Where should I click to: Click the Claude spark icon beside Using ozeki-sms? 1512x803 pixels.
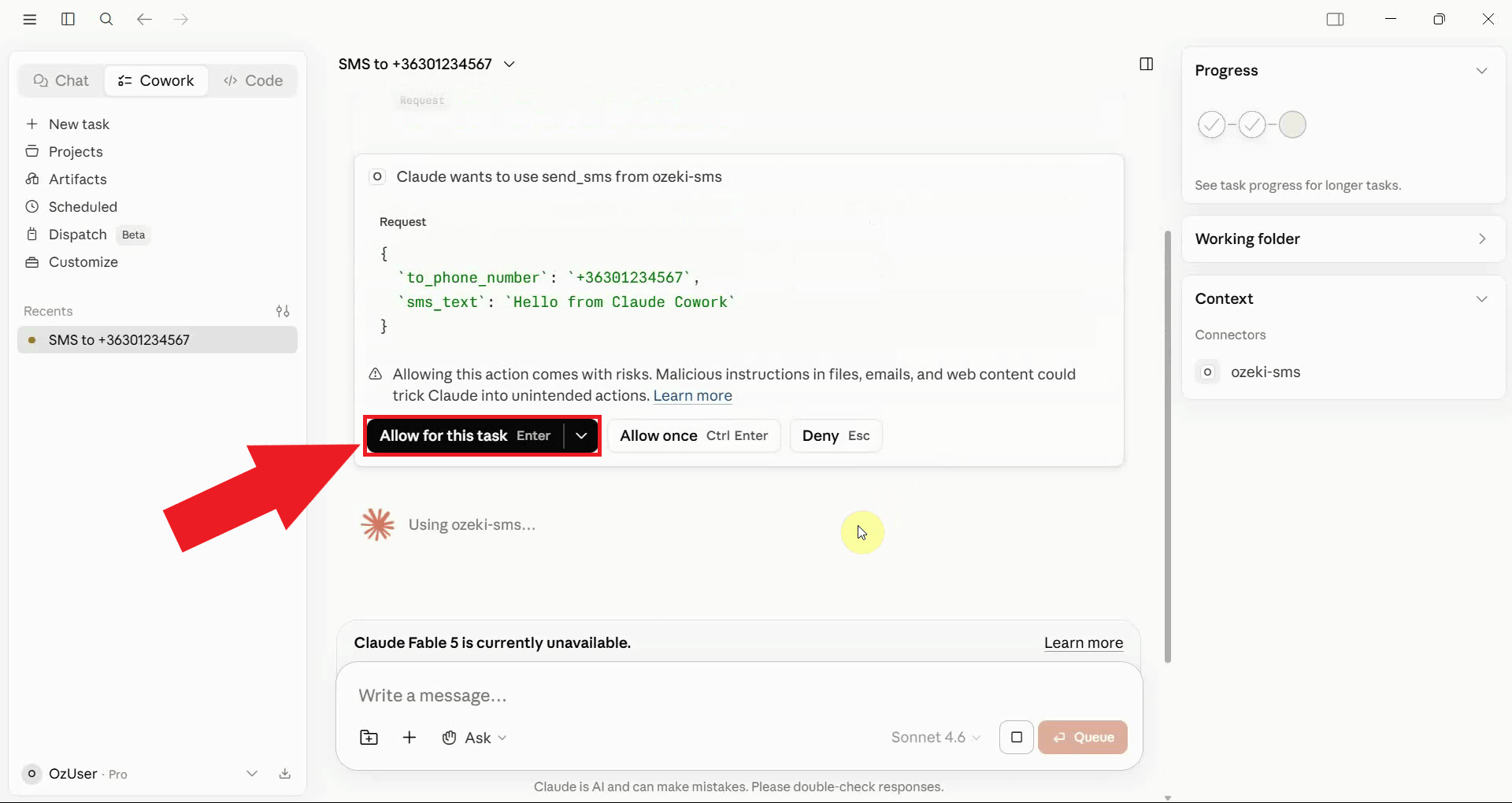[x=377, y=524]
